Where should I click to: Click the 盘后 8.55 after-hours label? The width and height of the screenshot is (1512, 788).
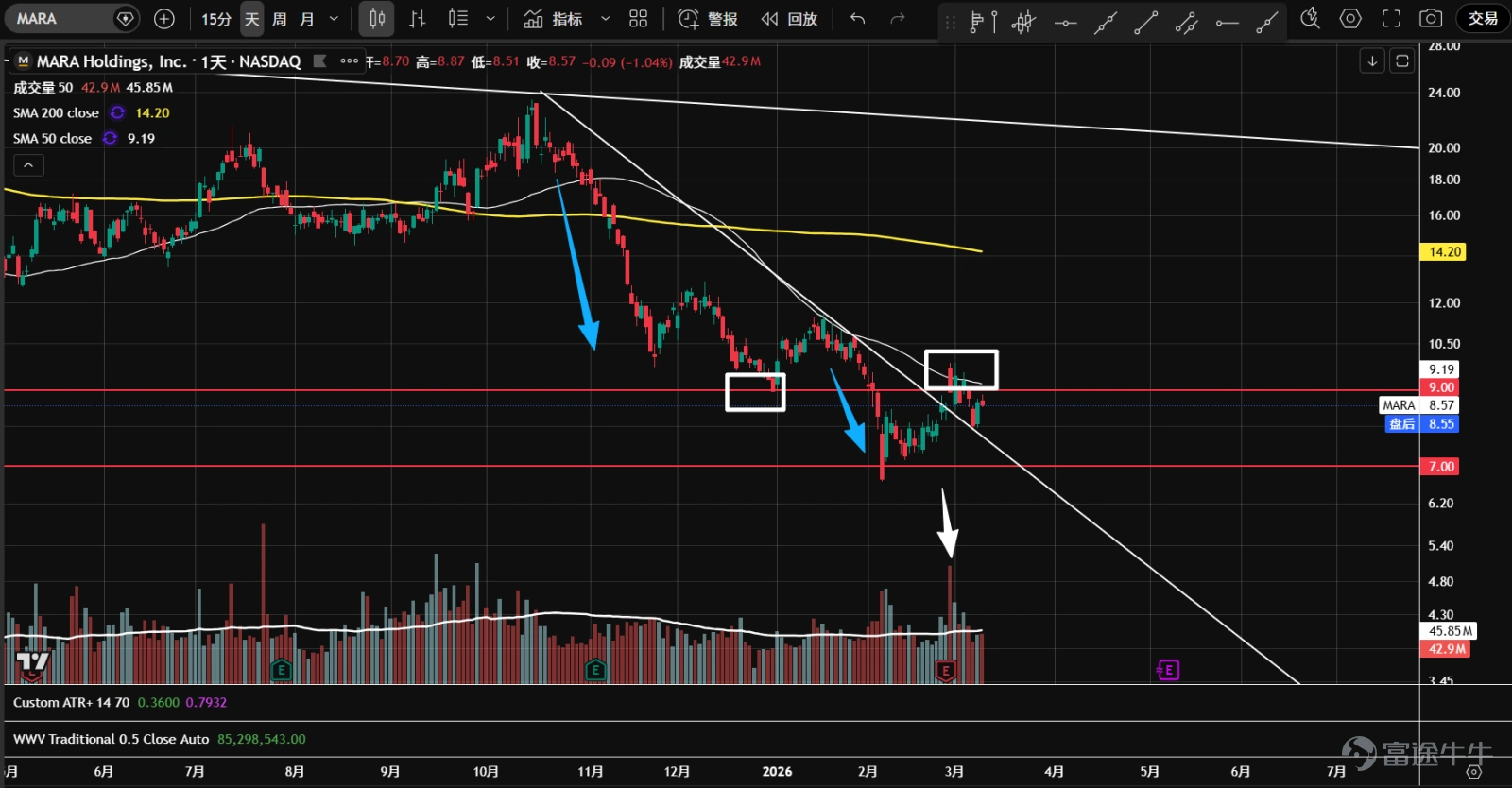1422,424
